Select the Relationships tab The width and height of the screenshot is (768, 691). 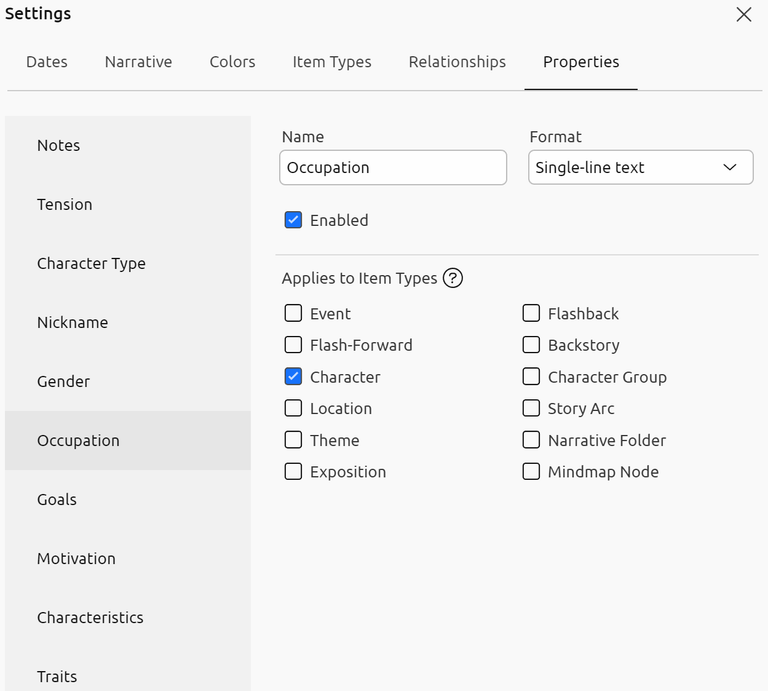pyautogui.click(x=457, y=62)
